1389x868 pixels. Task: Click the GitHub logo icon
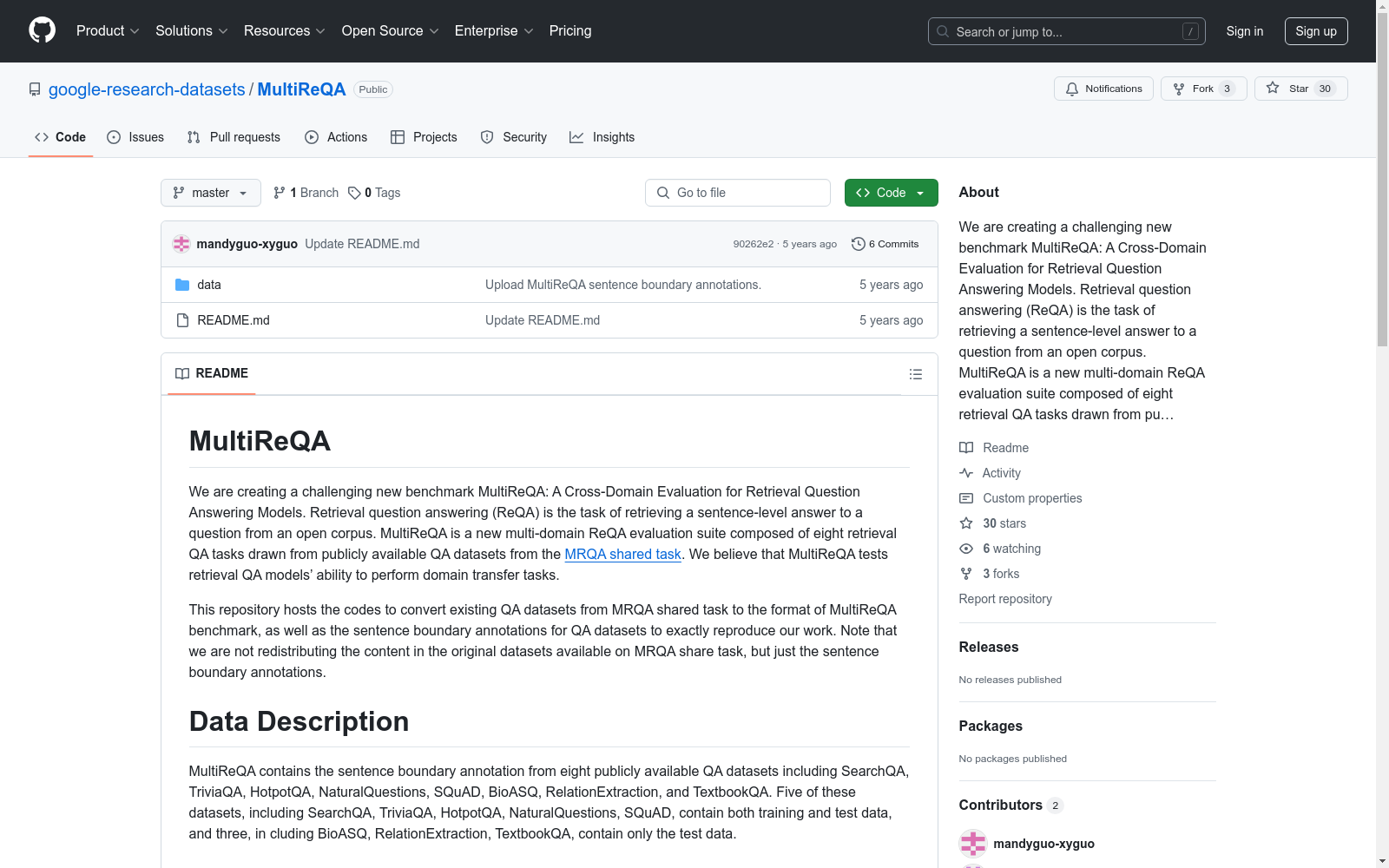42,30
